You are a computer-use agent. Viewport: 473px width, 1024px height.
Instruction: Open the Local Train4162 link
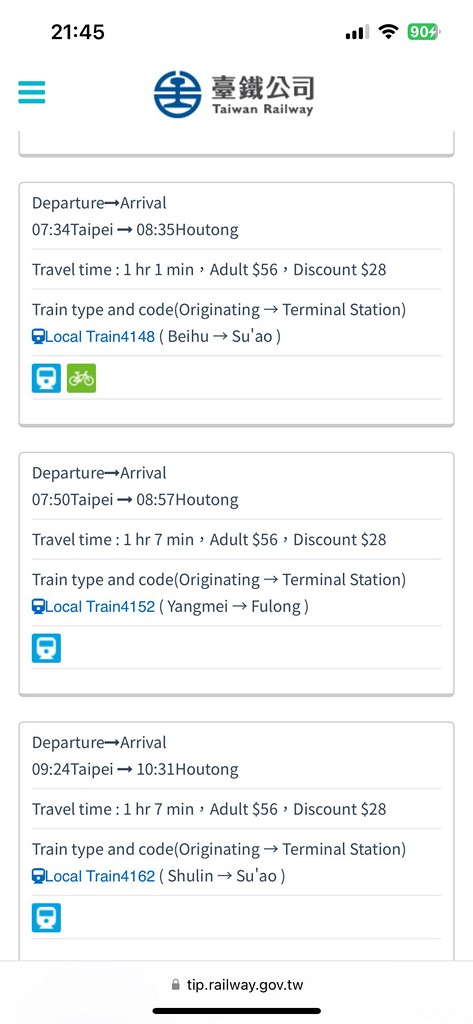point(93,876)
